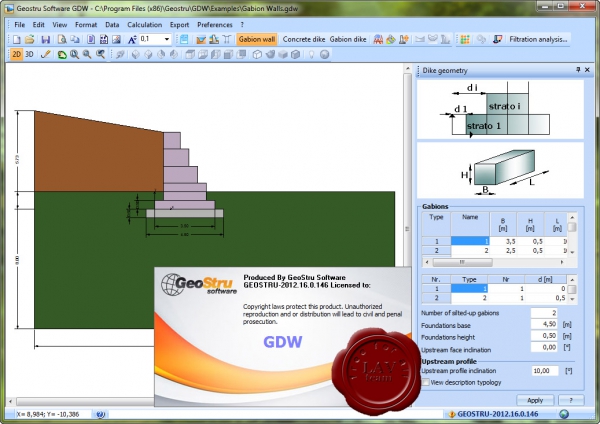Activate the Gabion dike mode

click(348, 39)
